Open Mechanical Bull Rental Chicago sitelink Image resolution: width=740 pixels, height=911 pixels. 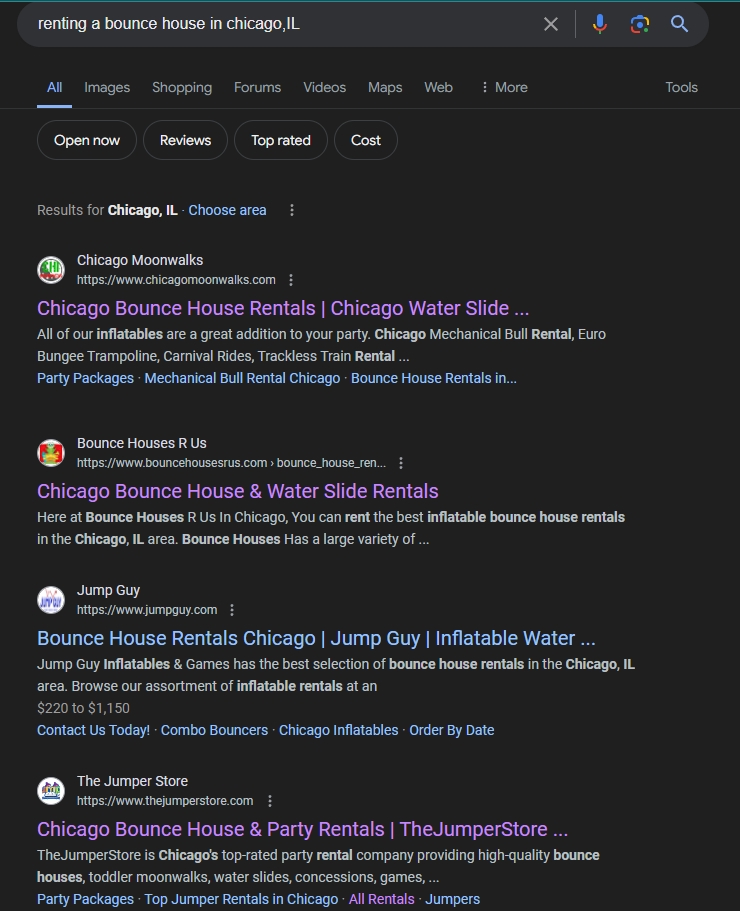tap(242, 378)
